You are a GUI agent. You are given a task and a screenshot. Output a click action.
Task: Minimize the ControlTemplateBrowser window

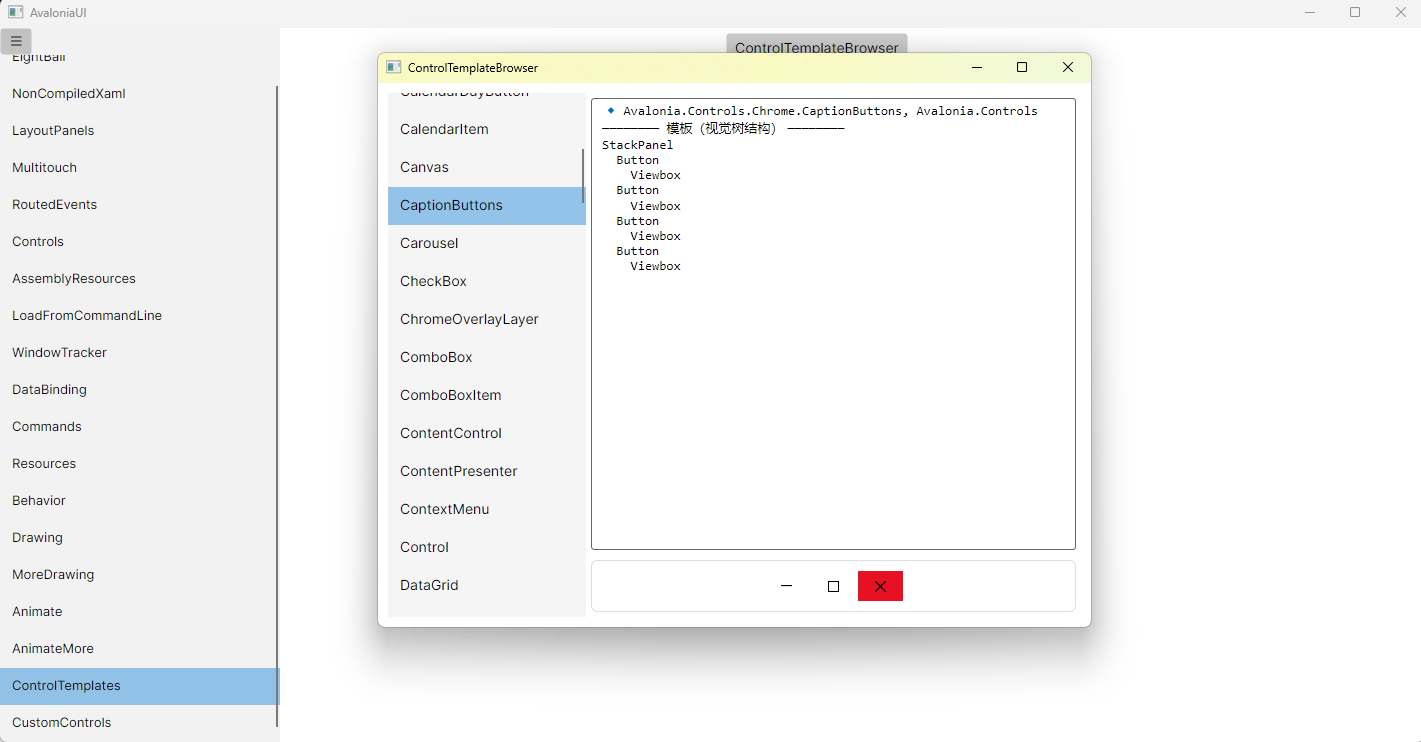point(977,67)
